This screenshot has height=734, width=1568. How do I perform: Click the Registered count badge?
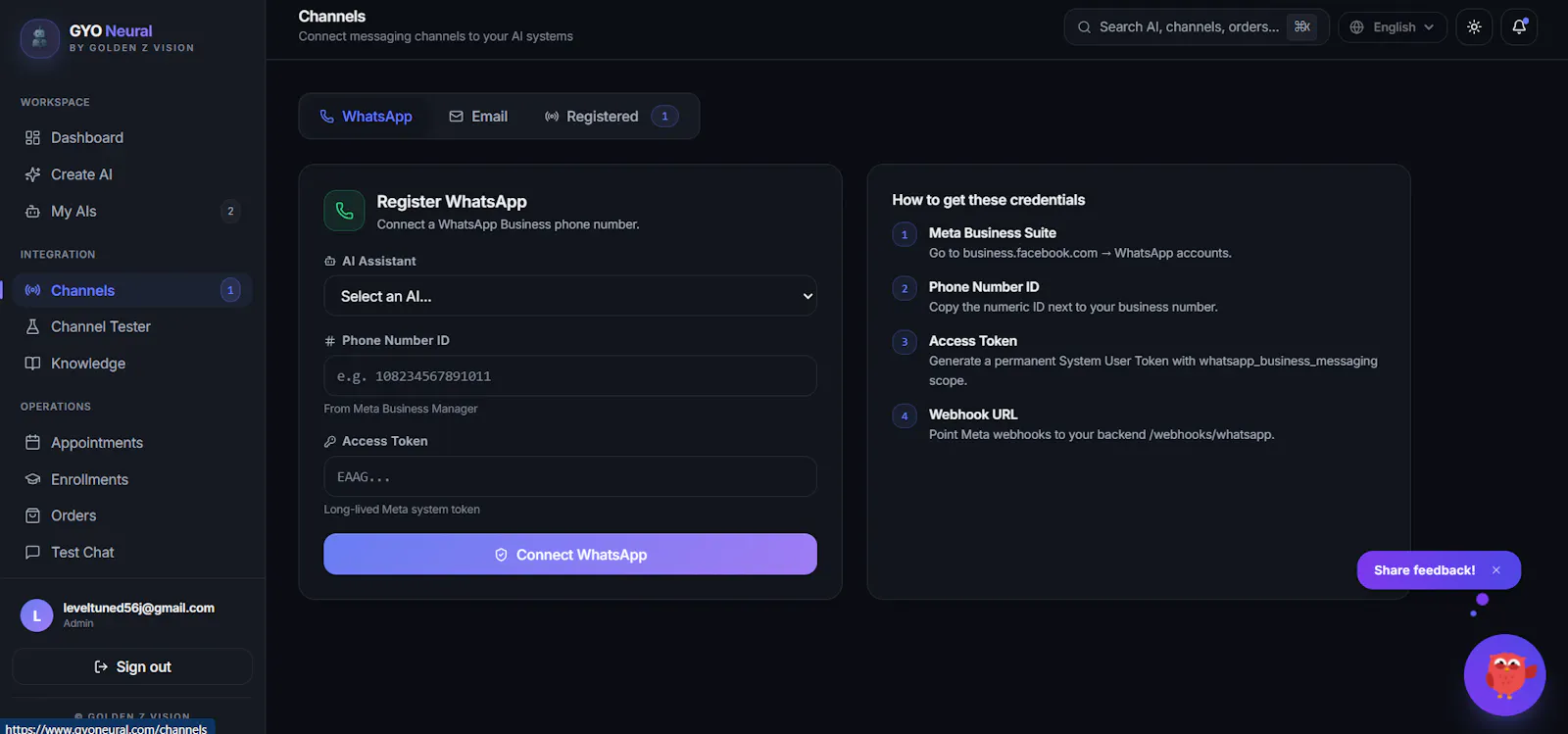click(664, 117)
